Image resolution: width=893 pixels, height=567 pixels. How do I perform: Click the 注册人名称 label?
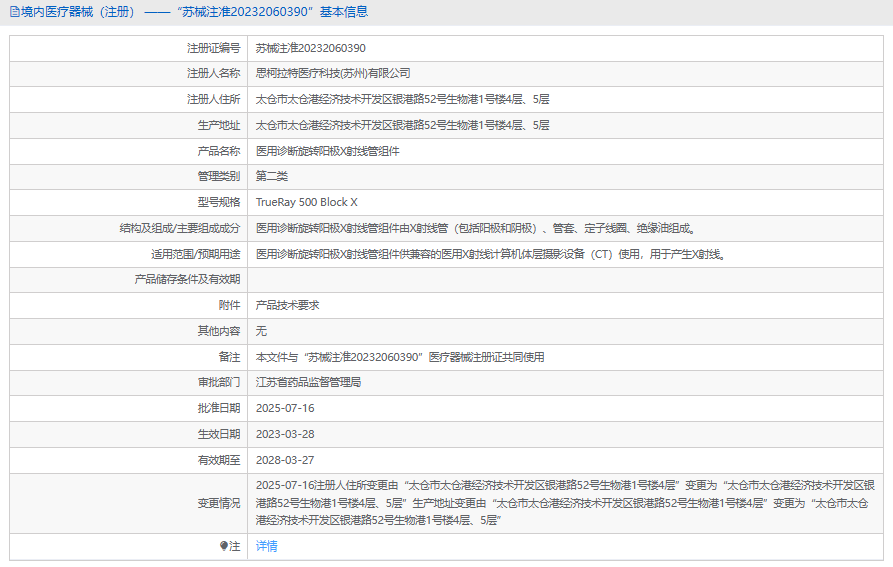214,73
